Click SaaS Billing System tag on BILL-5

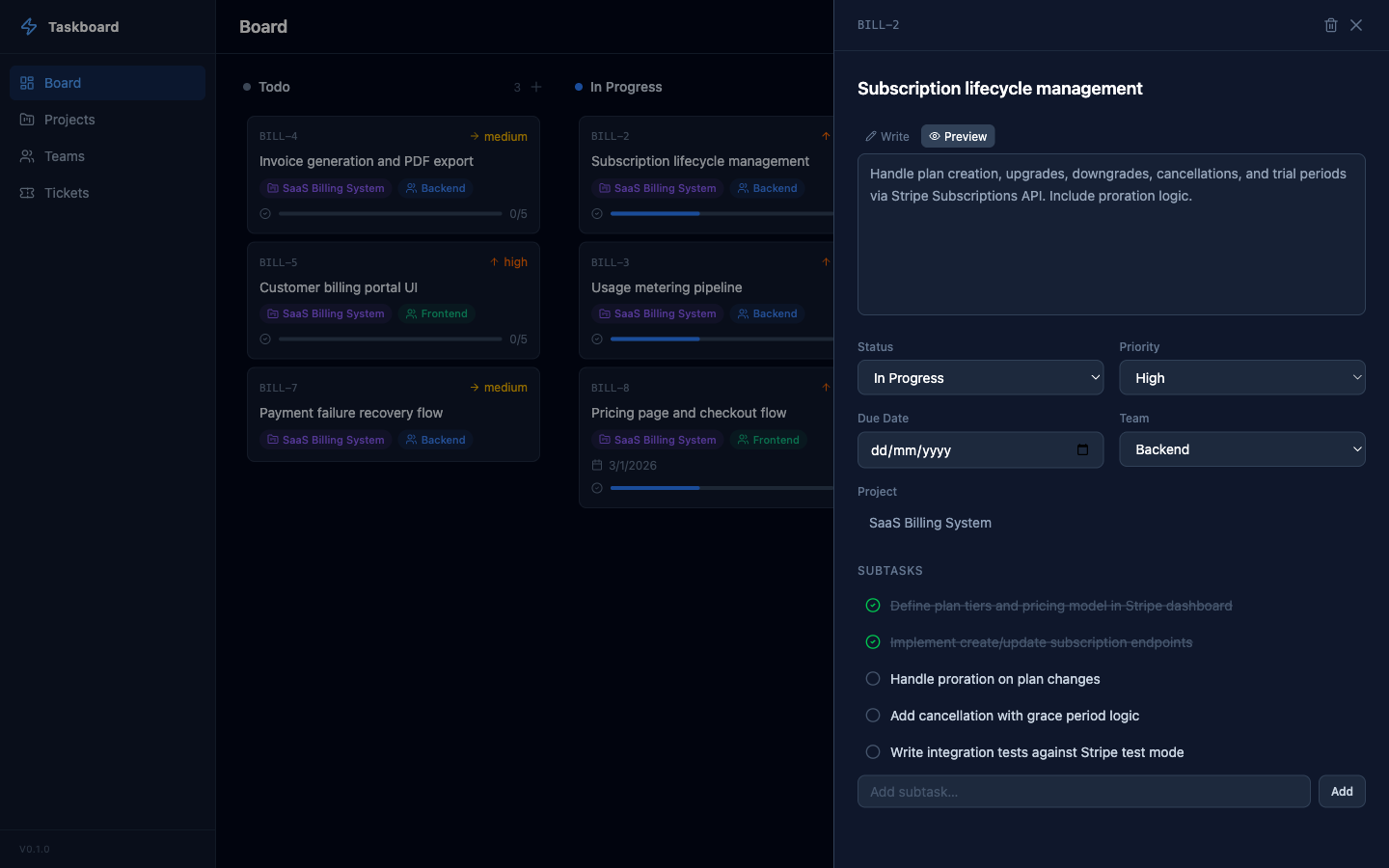coord(325,313)
